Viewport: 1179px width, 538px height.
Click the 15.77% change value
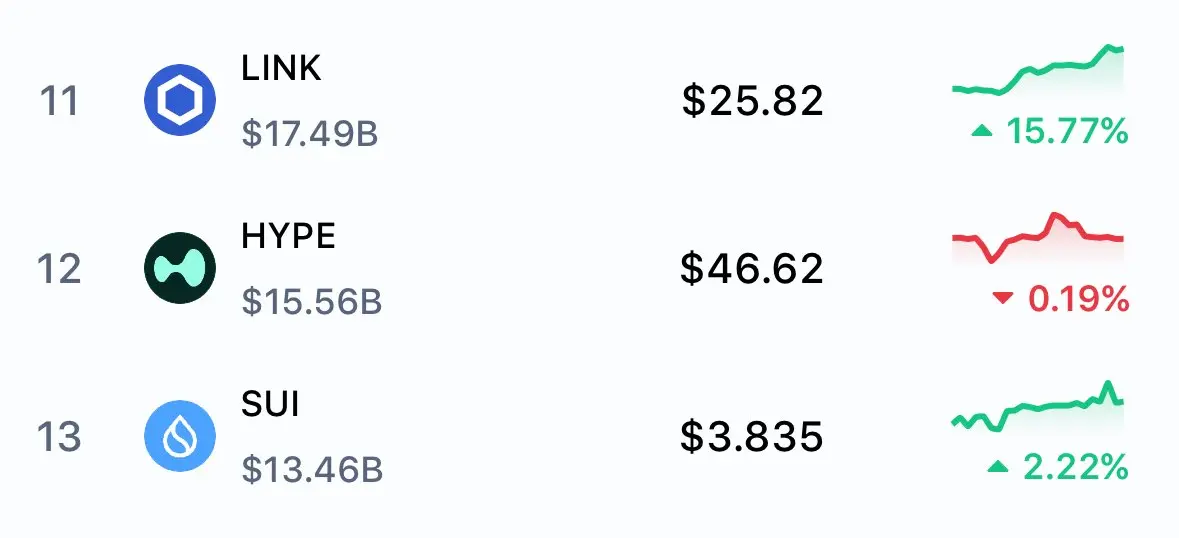coord(1067,131)
